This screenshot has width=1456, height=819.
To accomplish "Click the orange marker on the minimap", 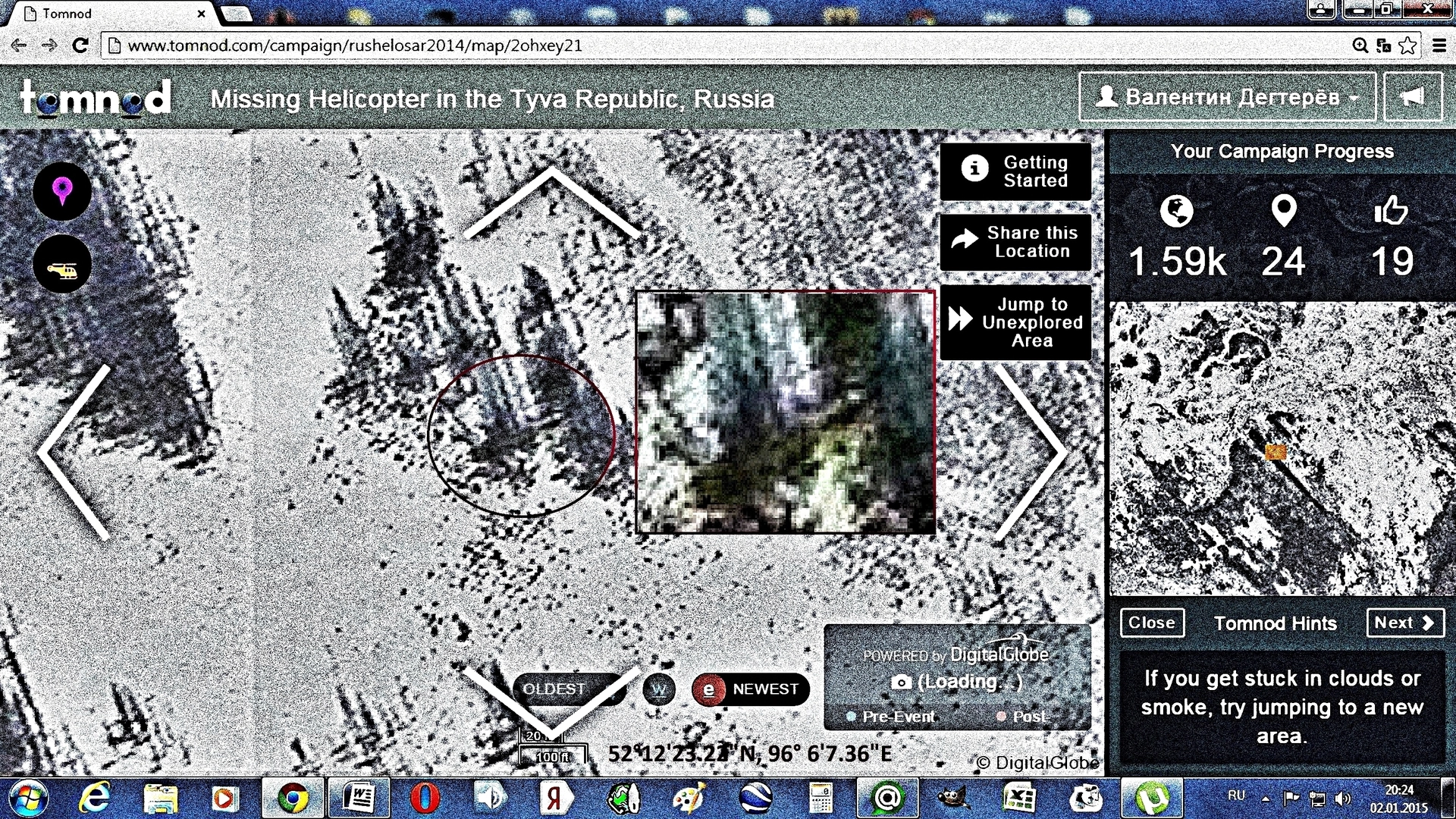I will coord(1276,453).
